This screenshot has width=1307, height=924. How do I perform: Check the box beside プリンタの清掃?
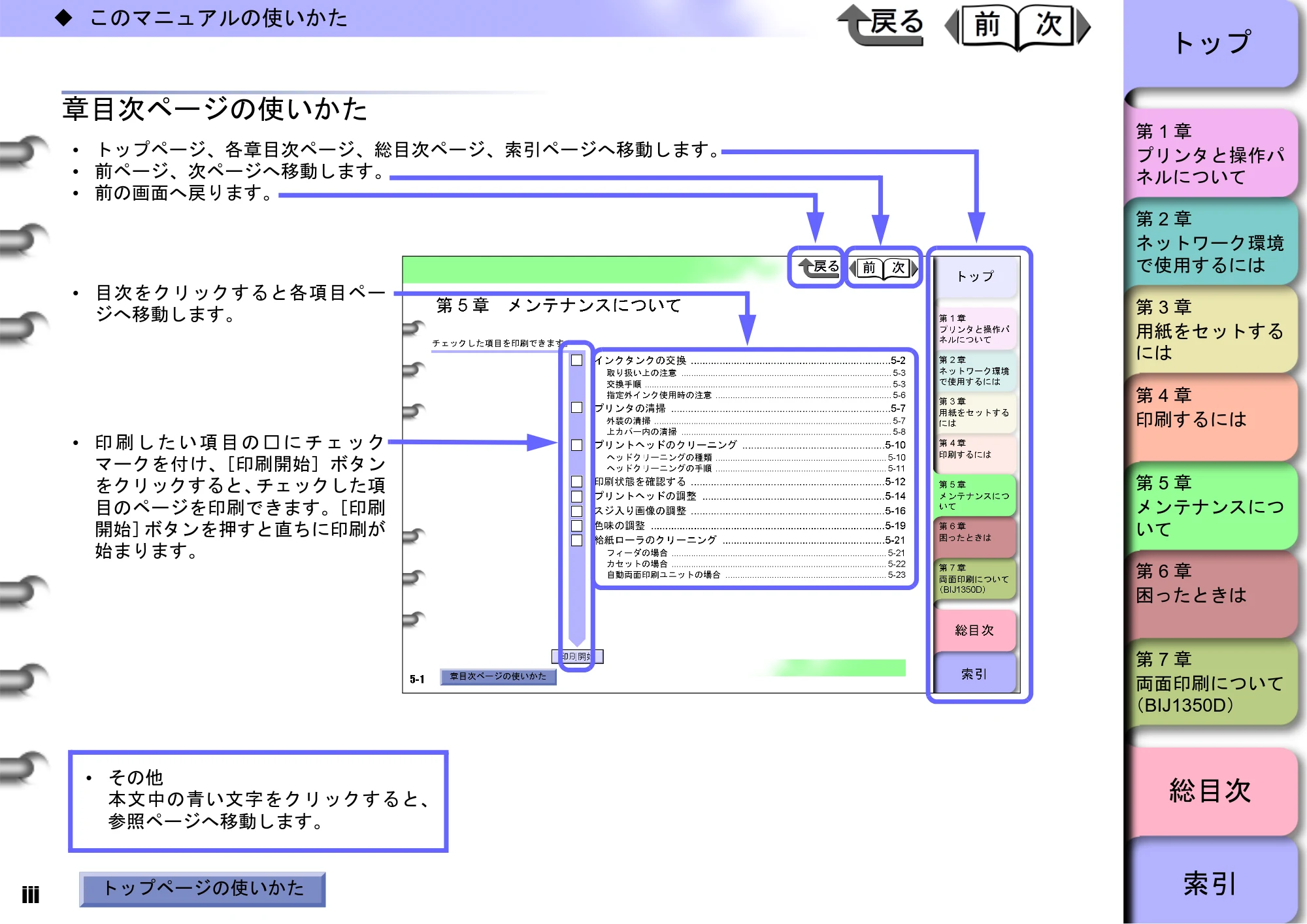click(576, 407)
